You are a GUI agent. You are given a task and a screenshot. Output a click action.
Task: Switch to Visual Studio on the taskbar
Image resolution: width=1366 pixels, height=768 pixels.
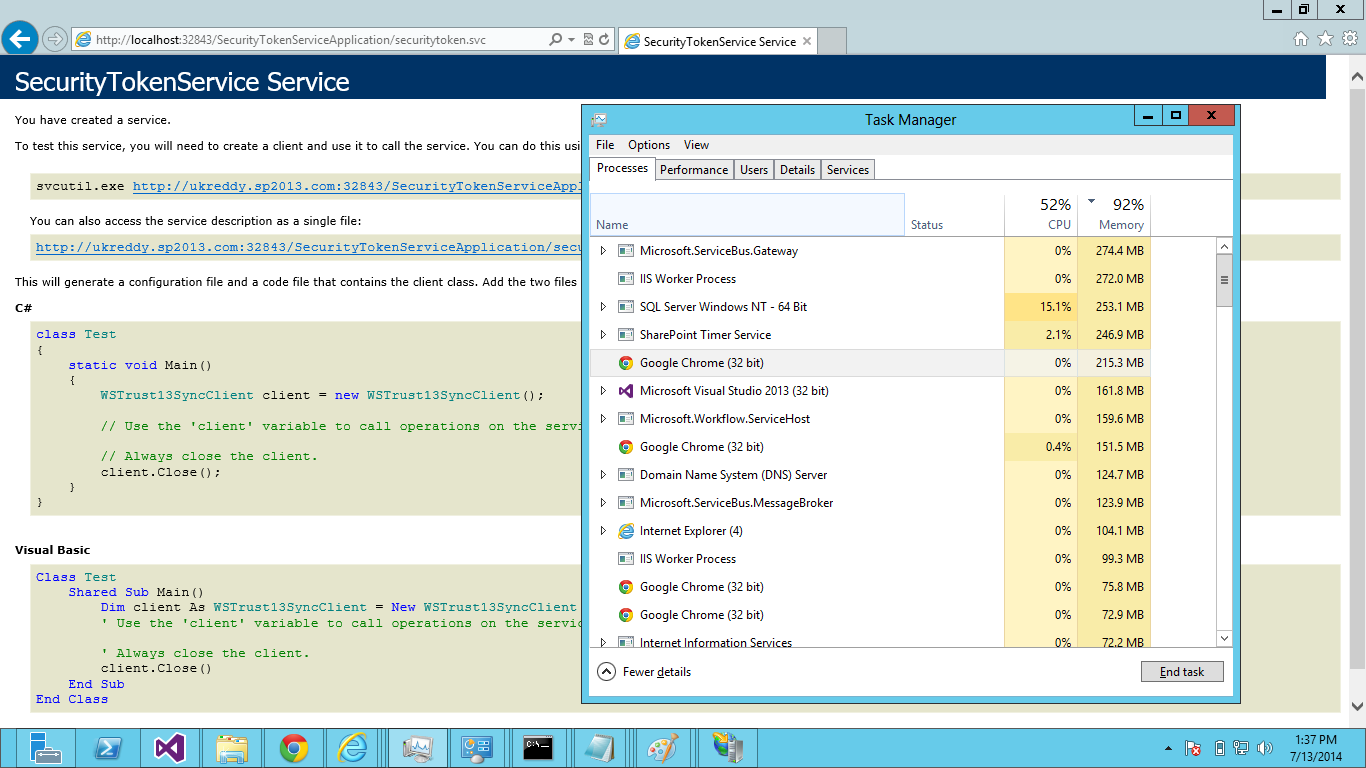coord(170,747)
